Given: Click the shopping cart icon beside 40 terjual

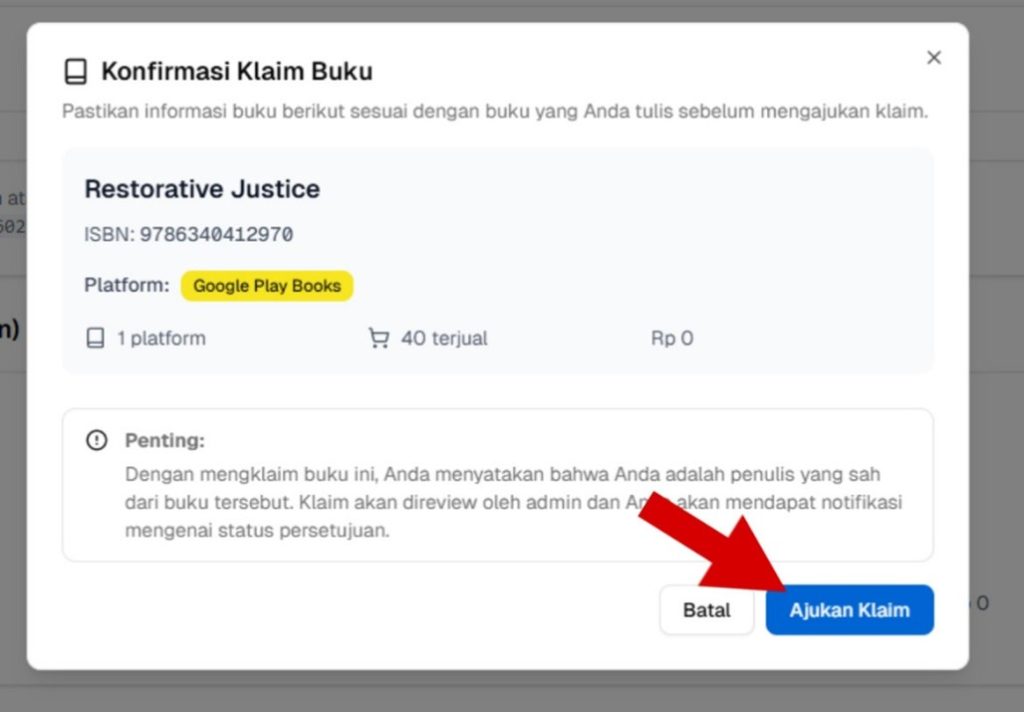Looking at the screenshot, I should point(379,339).
